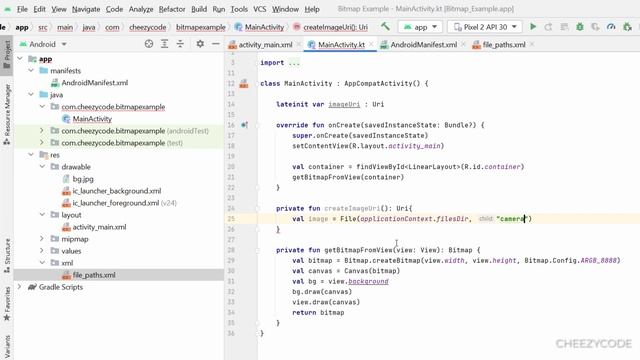640x360 pixels.
Task: Expand collapsed import block on line 3
Action: [x=294, y=63]
